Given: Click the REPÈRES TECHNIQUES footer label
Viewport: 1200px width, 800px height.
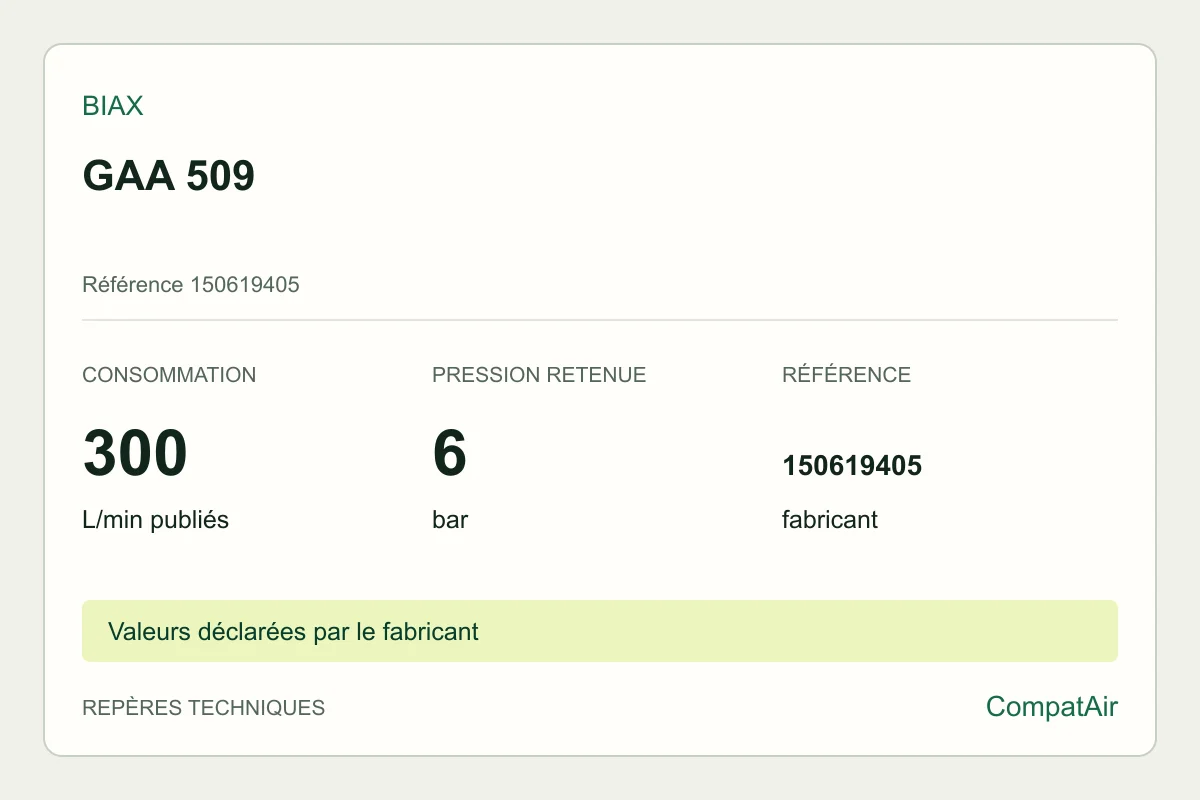Looking at the screenshot, I should pos(204,708).
